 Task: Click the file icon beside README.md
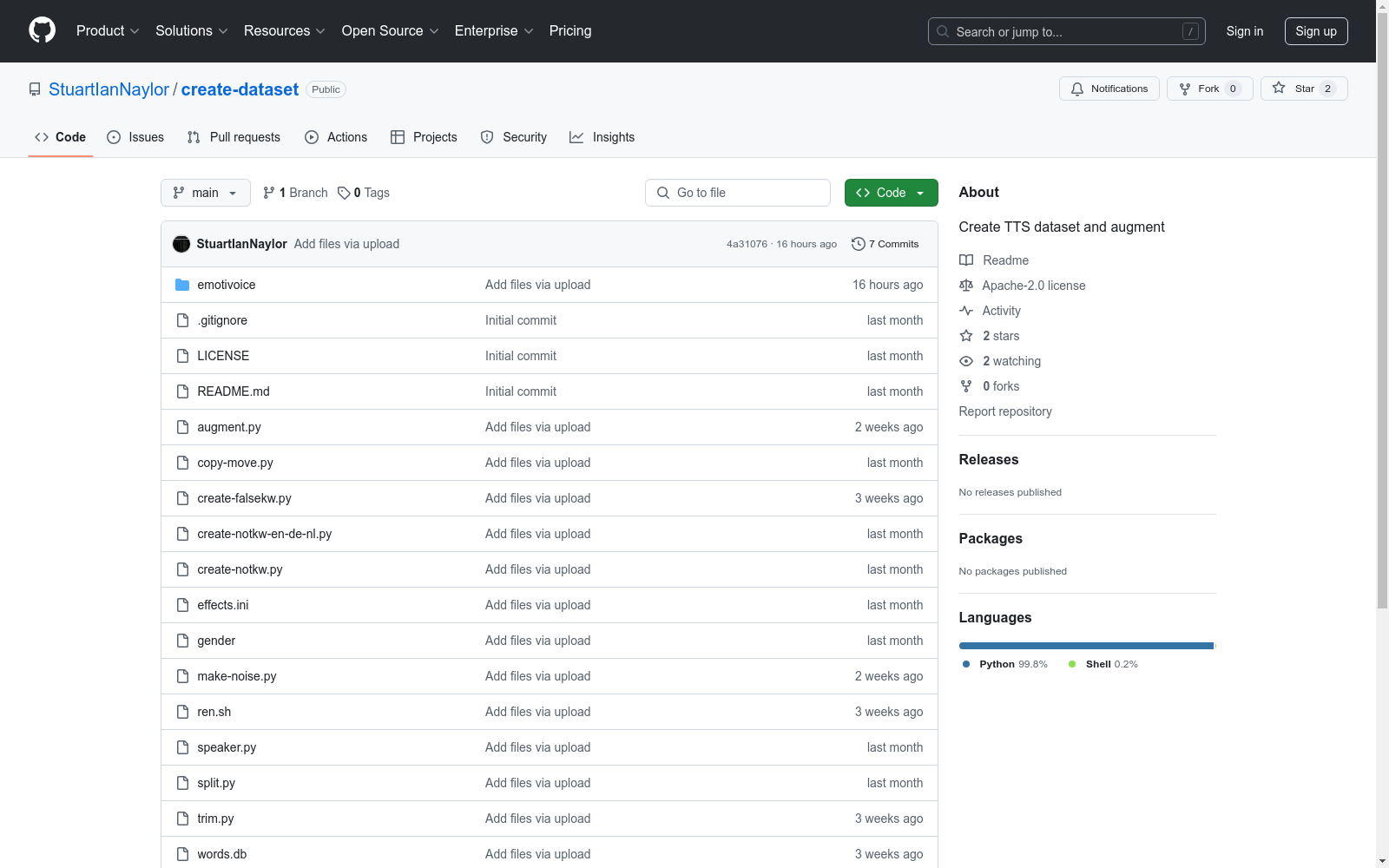(x=182, y=391)
